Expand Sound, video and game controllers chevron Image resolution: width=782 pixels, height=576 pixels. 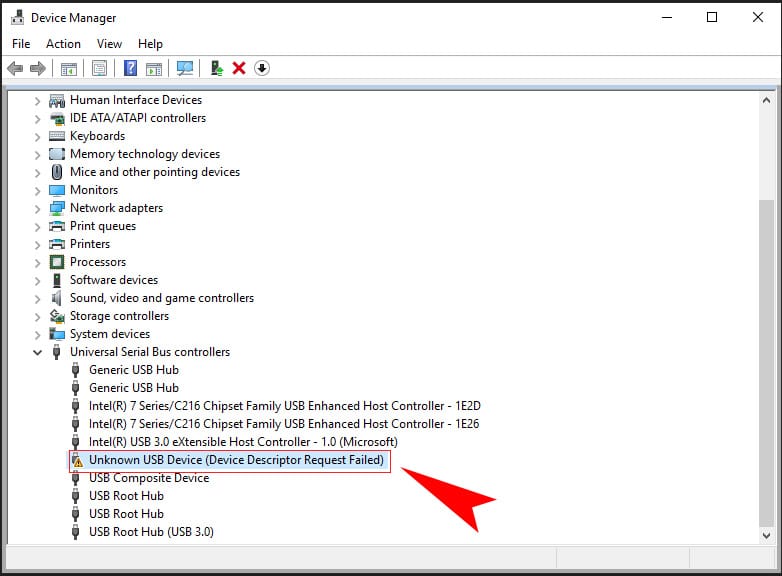pos(37,299)
